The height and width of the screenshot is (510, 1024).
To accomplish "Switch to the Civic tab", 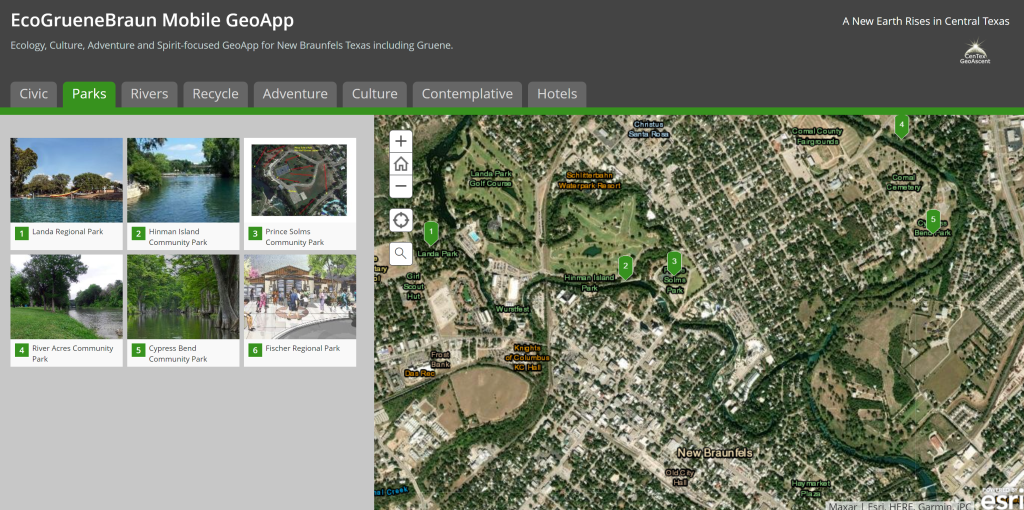I will click(33, 94).
